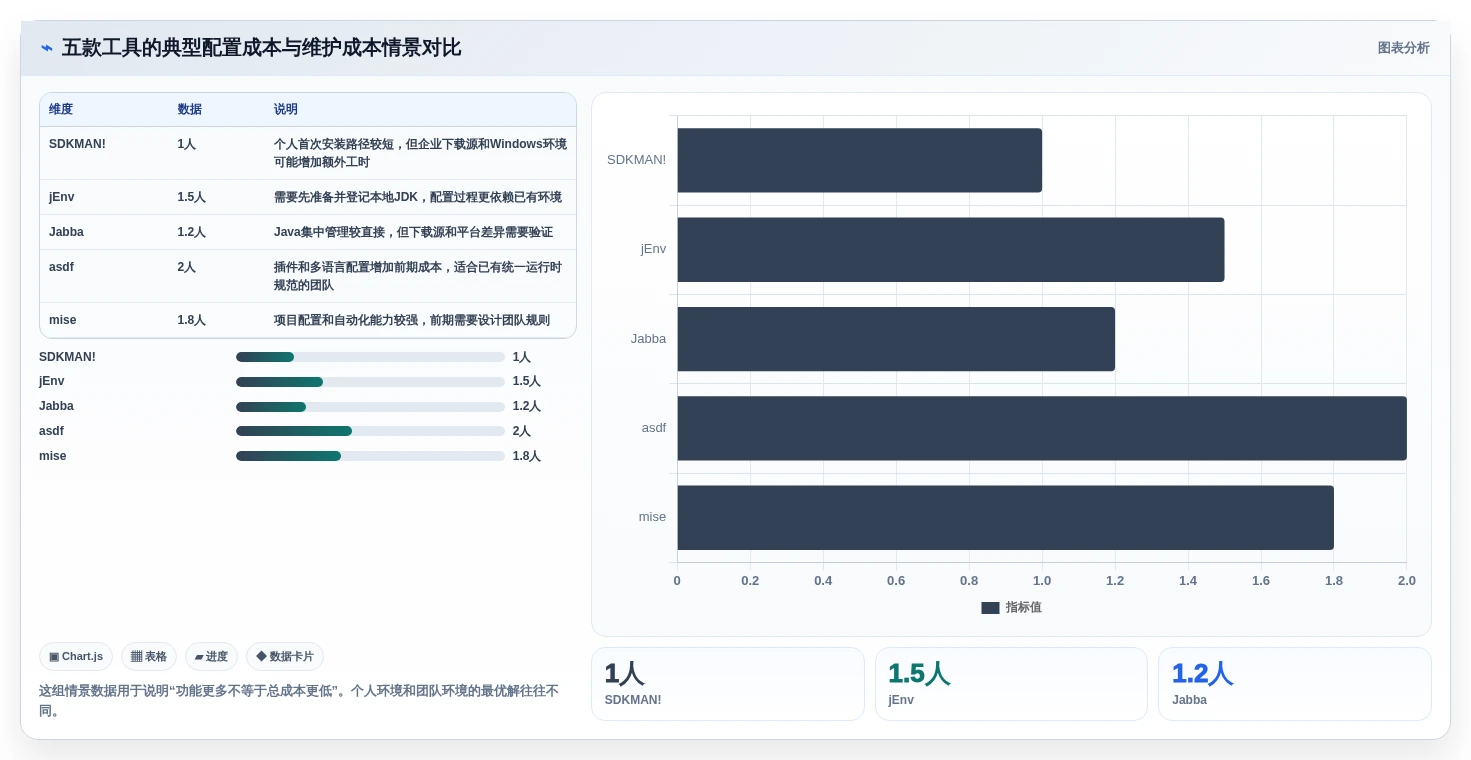Click the 2.0 x-axis tick label
The image size is (1471, 760).
tap(1407, 581)
